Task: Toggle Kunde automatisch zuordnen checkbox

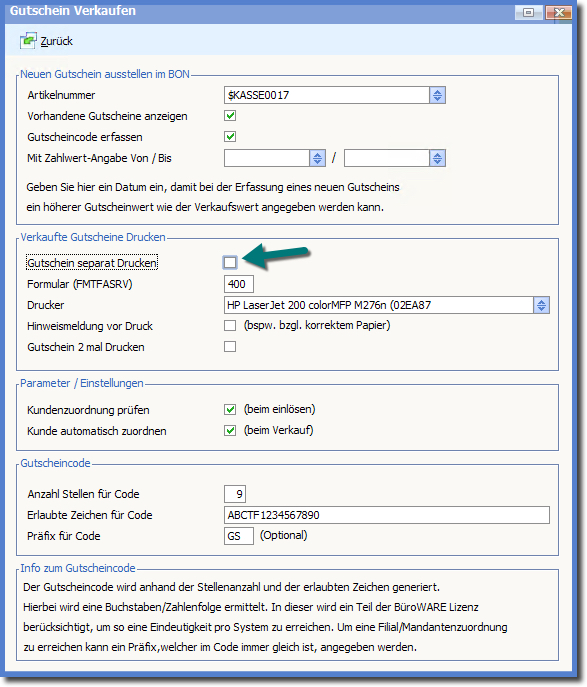Action: pyautogui.click(x=230, y=430)
